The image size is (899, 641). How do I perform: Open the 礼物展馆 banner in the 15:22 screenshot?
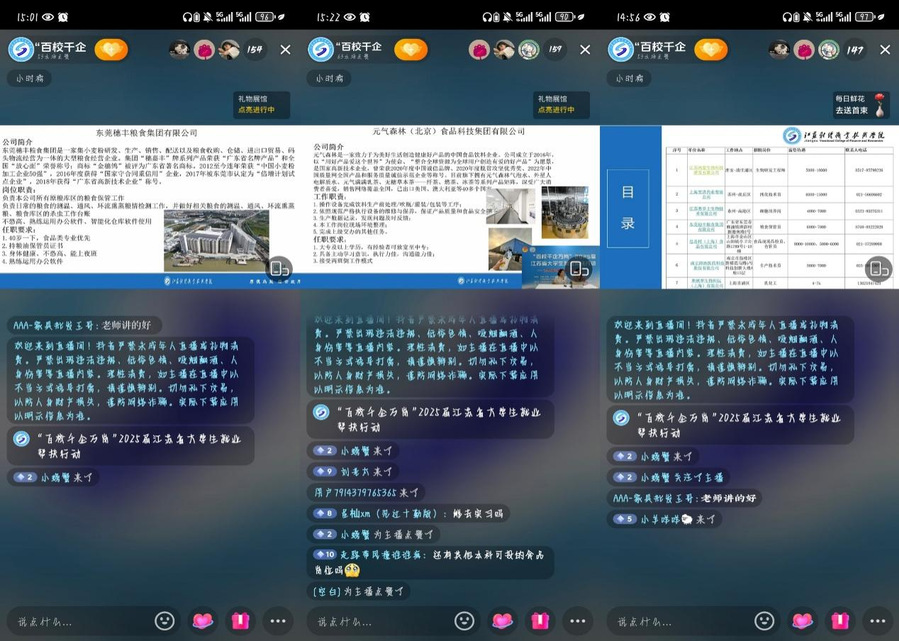(561, 104)
